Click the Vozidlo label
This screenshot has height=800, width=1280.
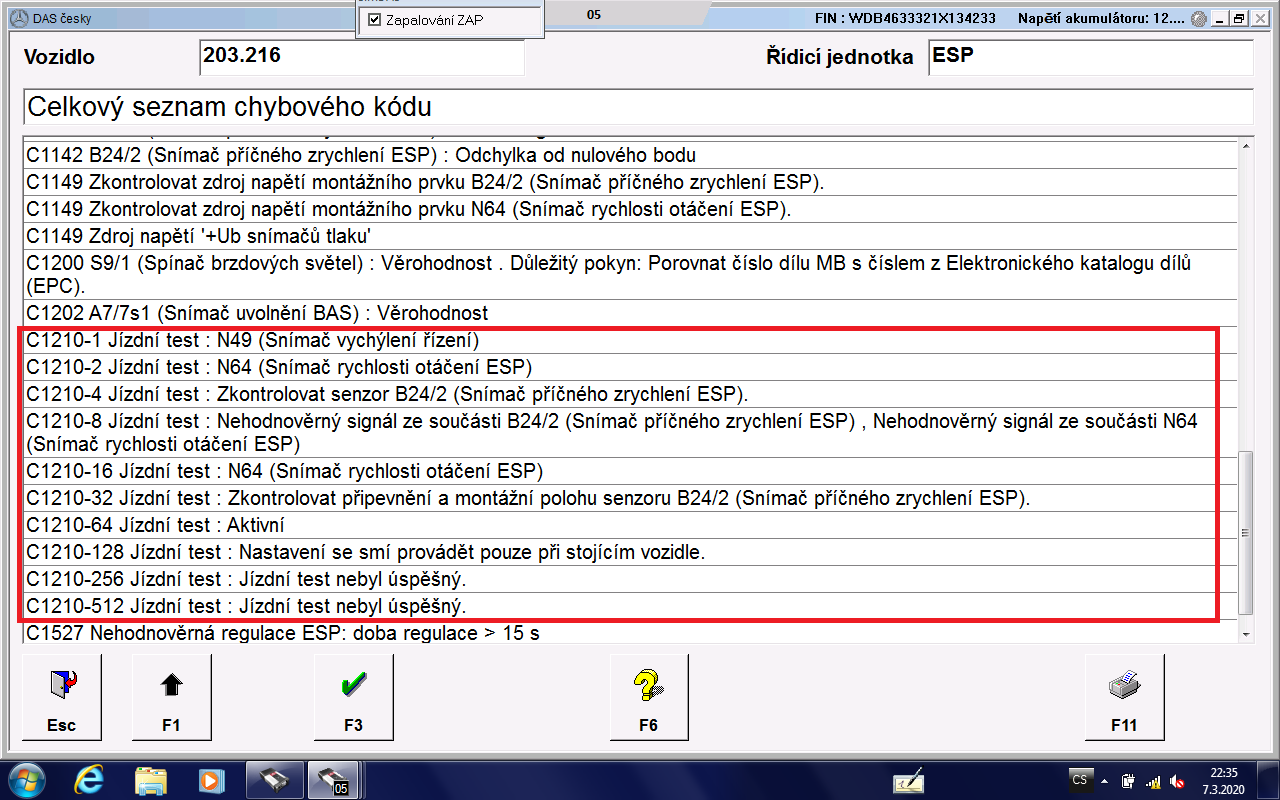(x=60, y=58)
